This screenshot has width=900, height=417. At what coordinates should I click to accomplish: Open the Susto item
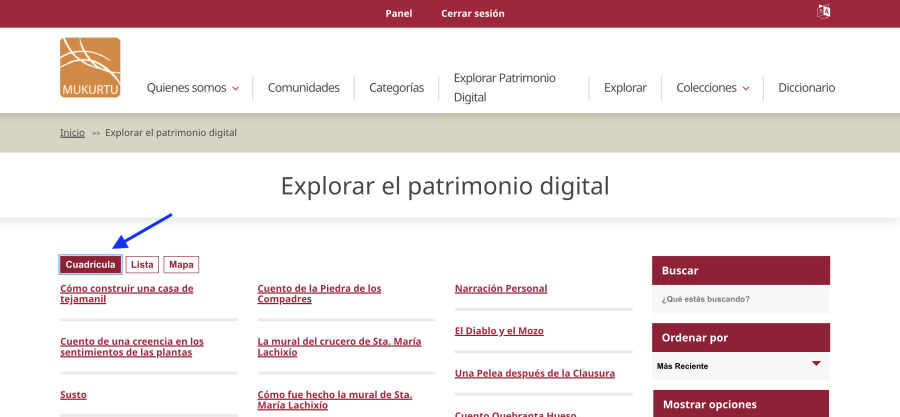point(73,395)
